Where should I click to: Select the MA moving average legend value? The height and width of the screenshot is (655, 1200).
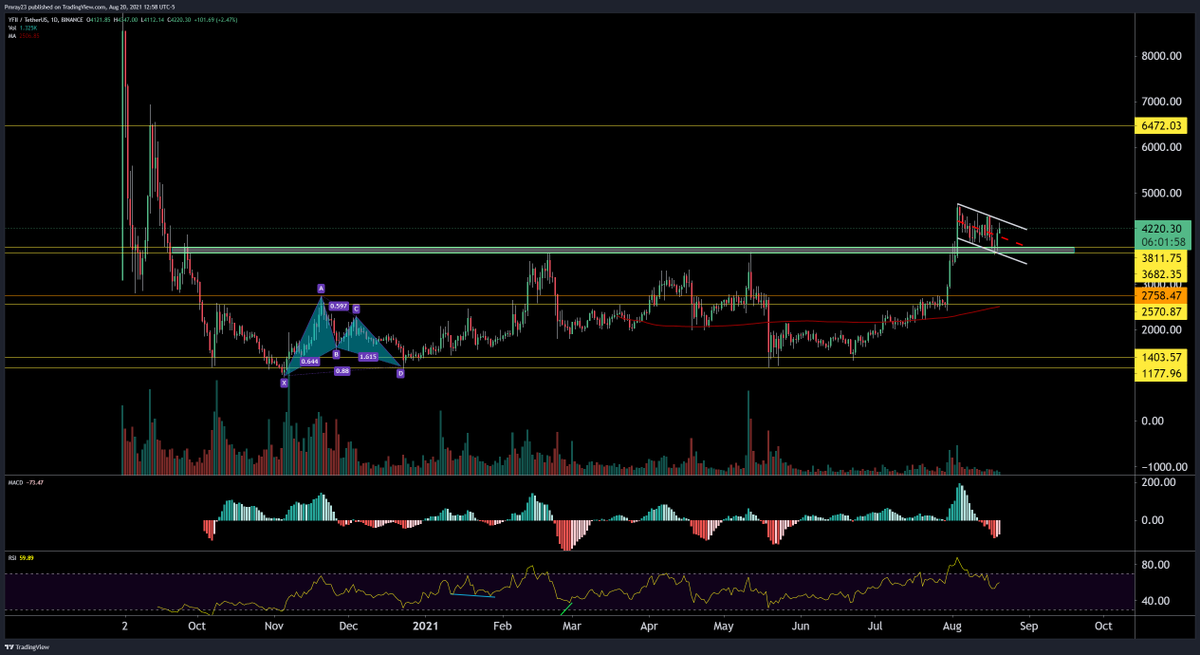click(22, 37)
